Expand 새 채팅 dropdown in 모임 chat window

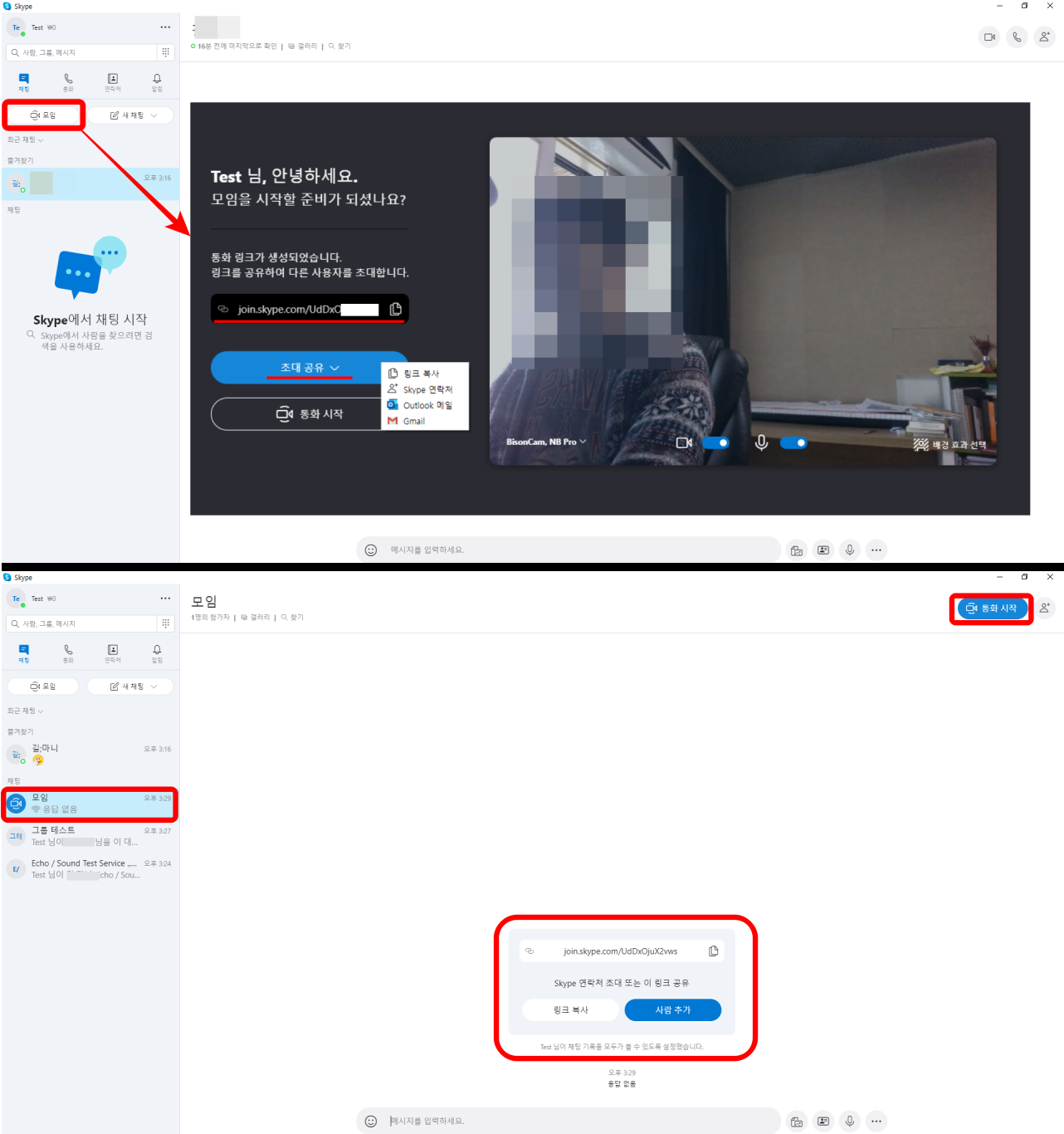point(130,687)
